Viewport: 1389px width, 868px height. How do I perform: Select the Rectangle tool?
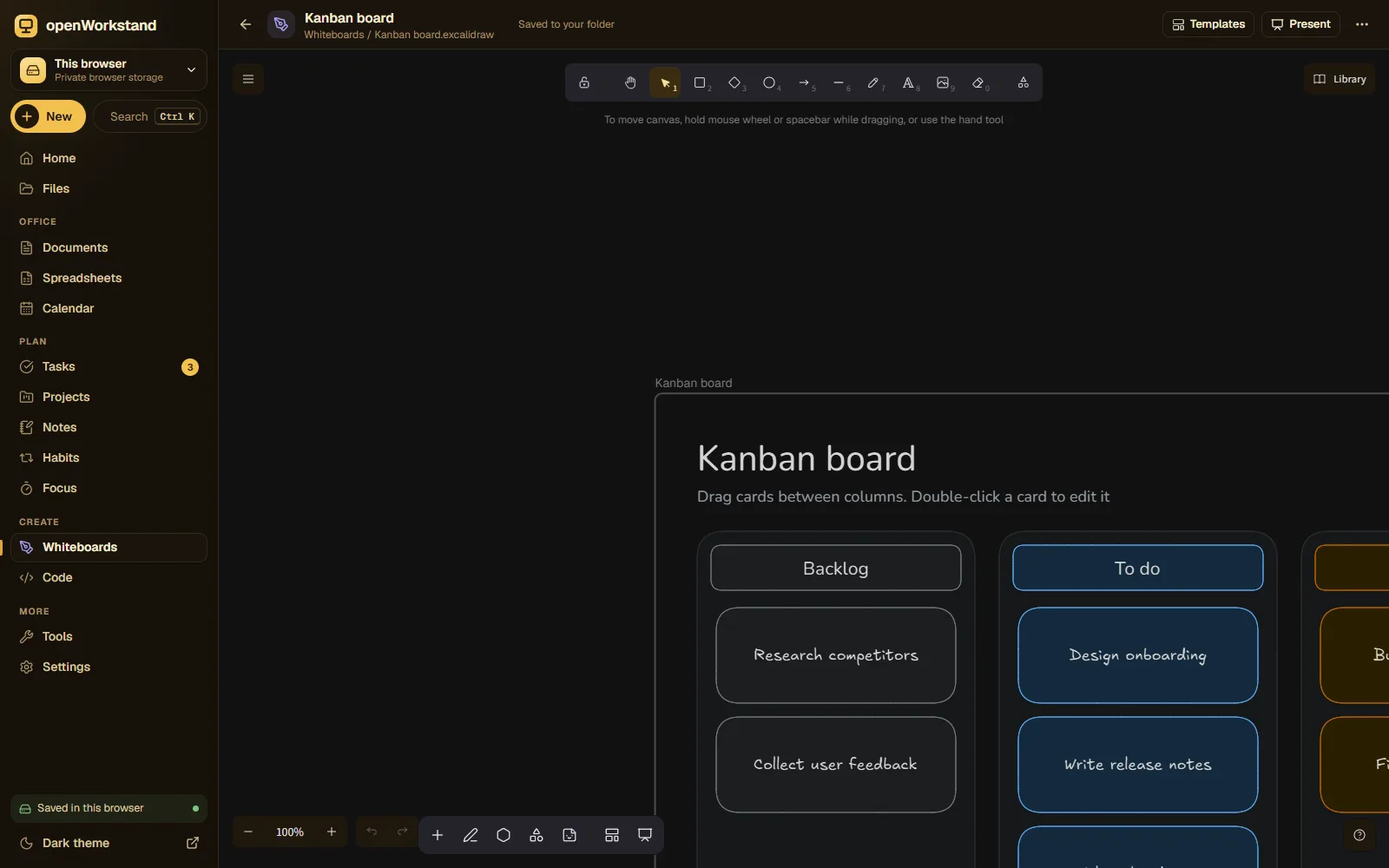point(700,82)
